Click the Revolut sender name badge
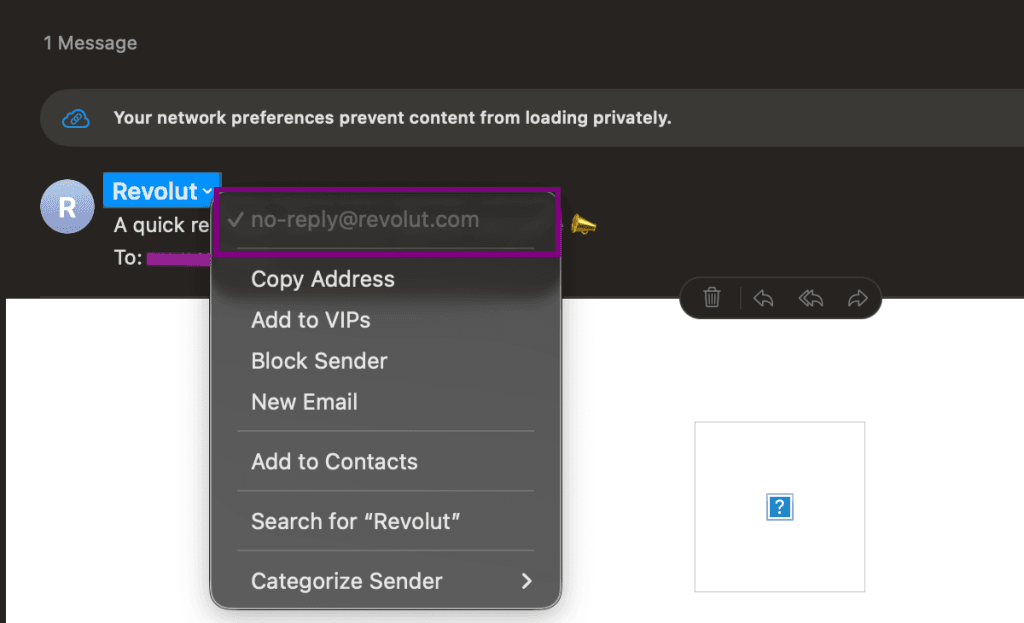 [x=155, y=190]
